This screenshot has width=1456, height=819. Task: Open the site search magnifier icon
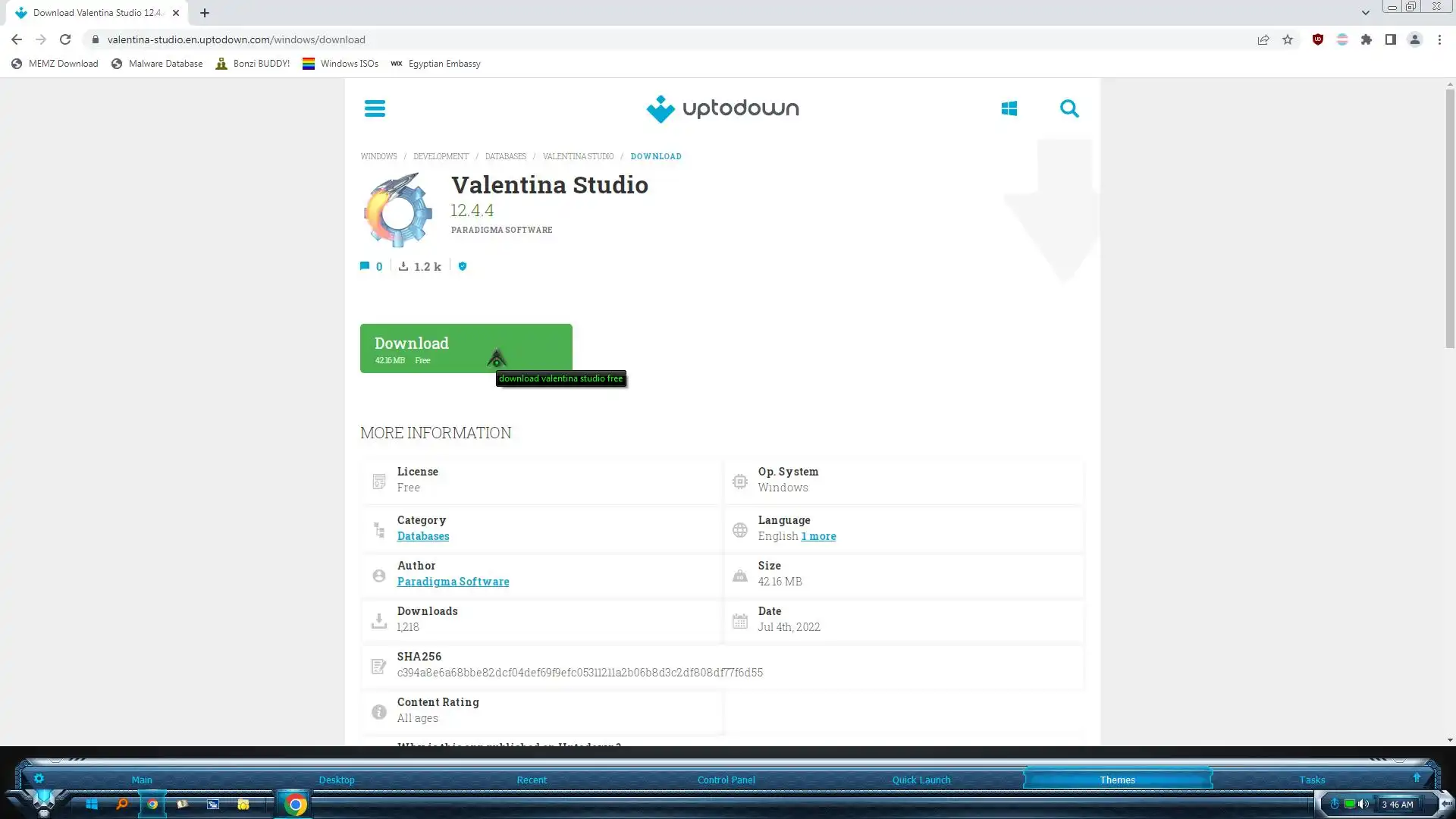click(x=1069, y=108)
